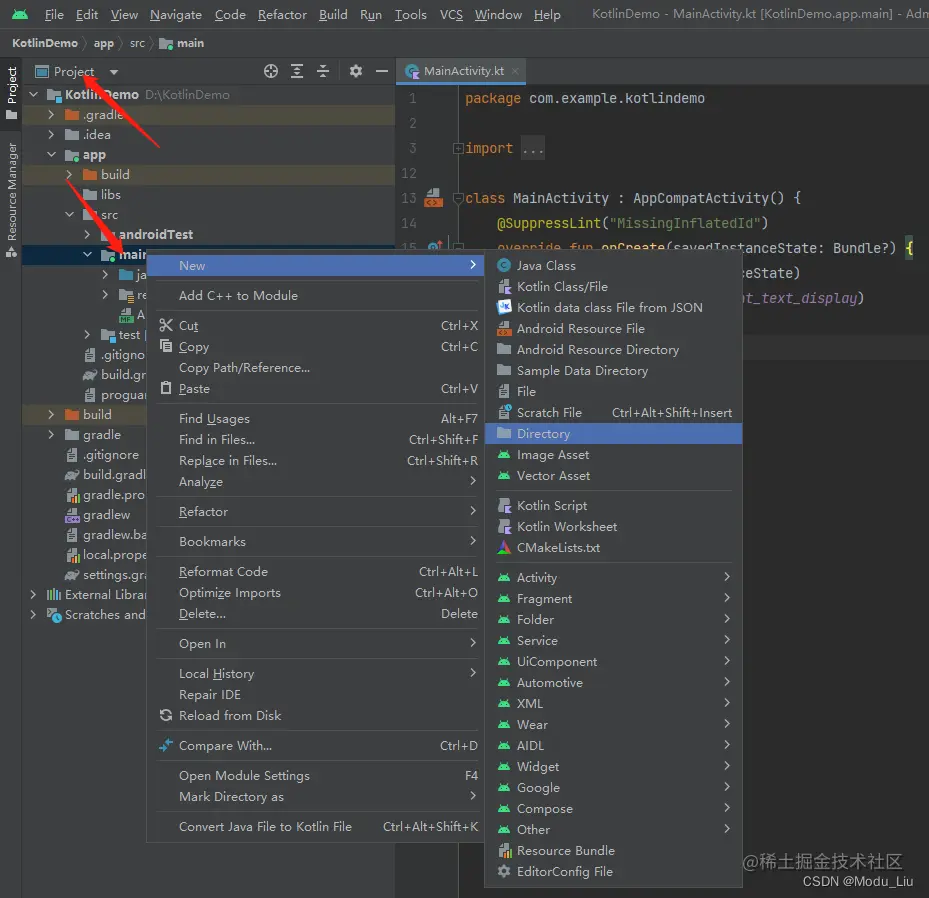929x898 pixels.
Task: Choose EditorConfig File
Action: (613, 872)
